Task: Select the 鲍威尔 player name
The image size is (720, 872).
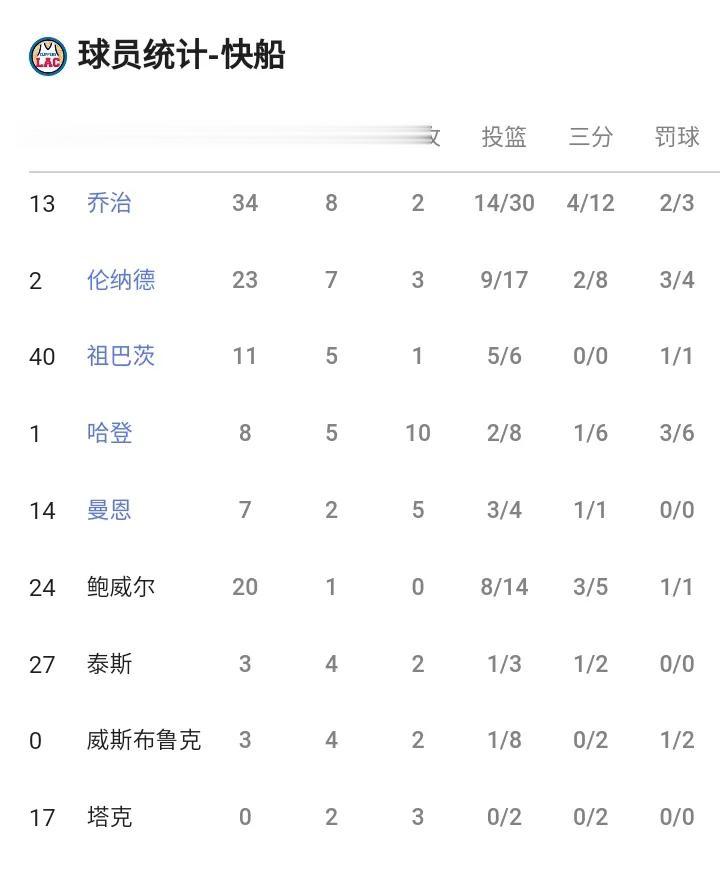Action: pyautogui.click(x=121, y=587)
